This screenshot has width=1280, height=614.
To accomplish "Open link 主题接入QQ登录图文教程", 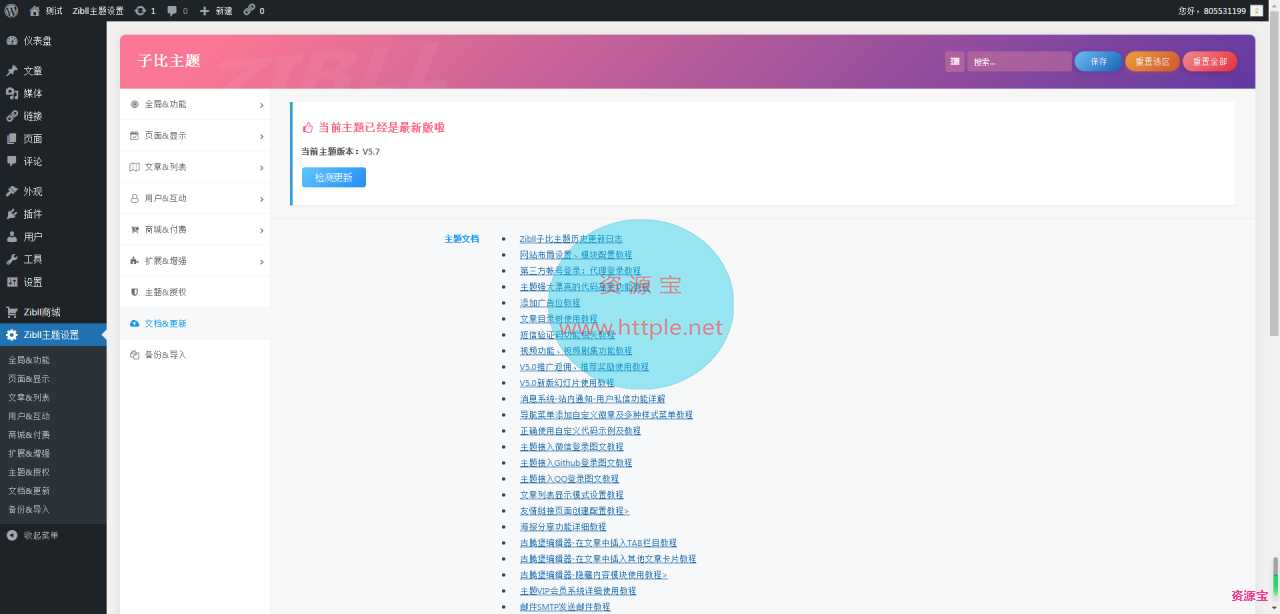I will coord(569,479).
